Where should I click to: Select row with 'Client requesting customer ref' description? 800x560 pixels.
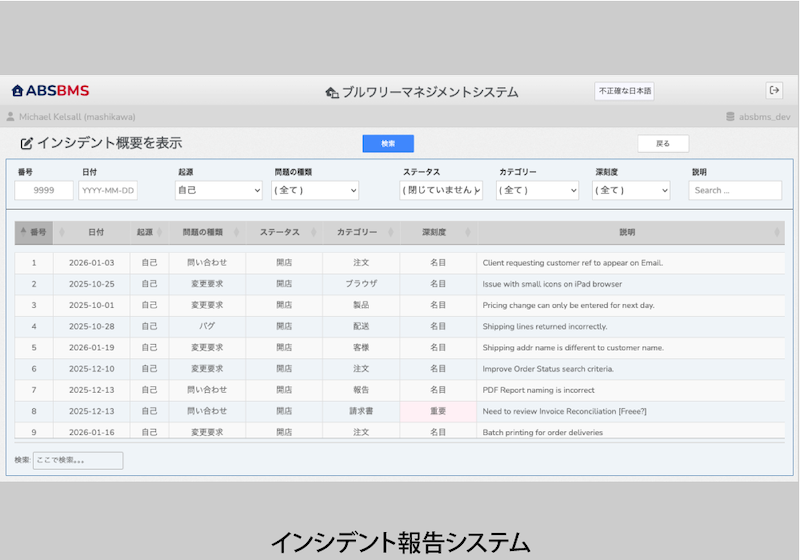pyautogui.click(x=399, y=263)
